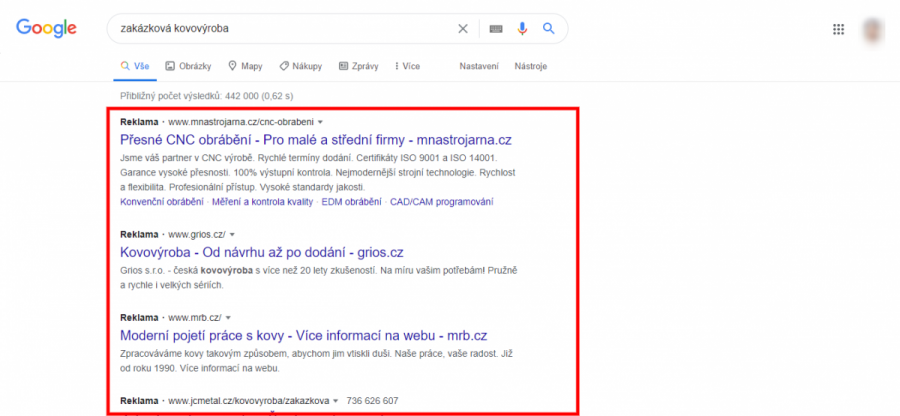Open 'Přesné CNC obrábění' ad title
Screen dimensions: 900x416
[316, 140]
